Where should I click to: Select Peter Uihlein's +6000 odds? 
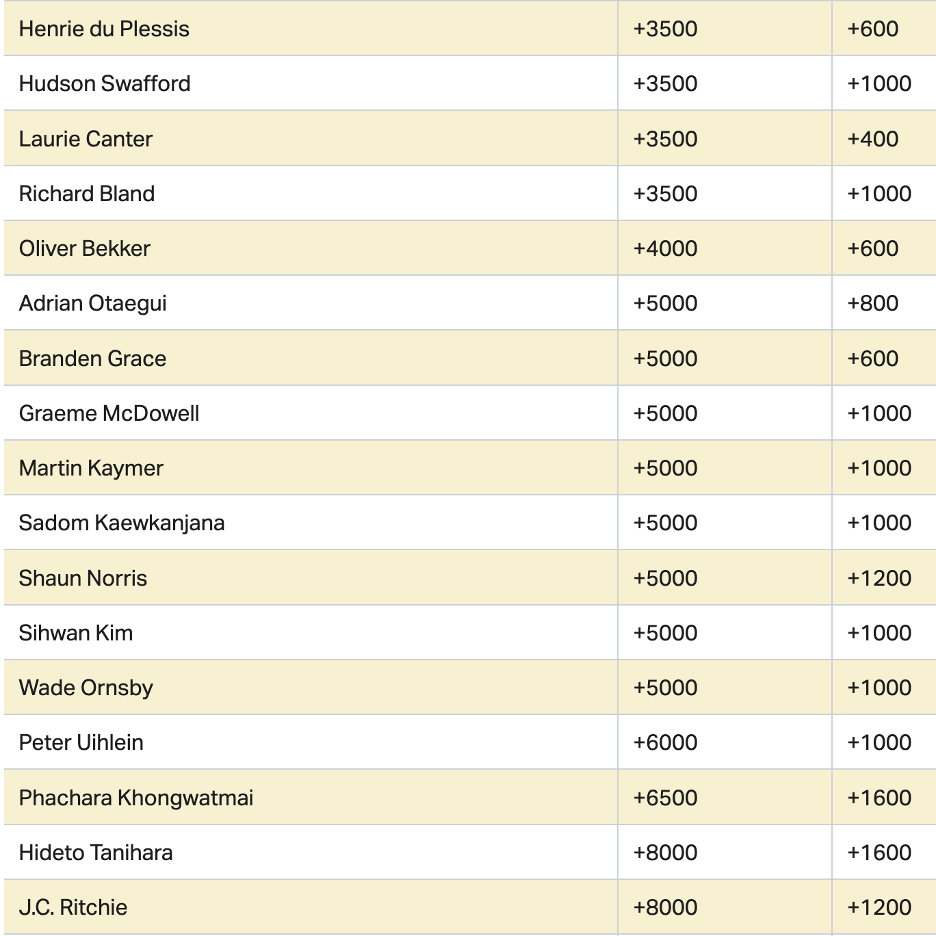tap(665, 742)
